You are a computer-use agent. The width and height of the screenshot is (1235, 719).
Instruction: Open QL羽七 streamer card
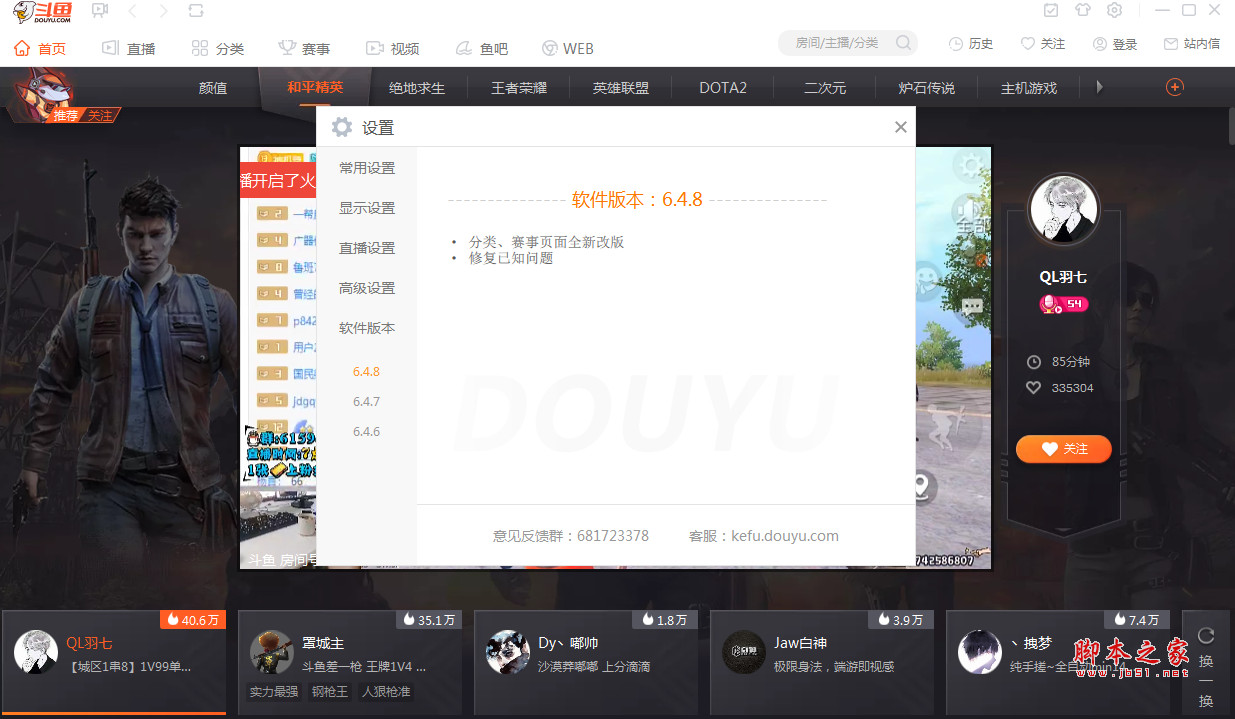[114, 660]
